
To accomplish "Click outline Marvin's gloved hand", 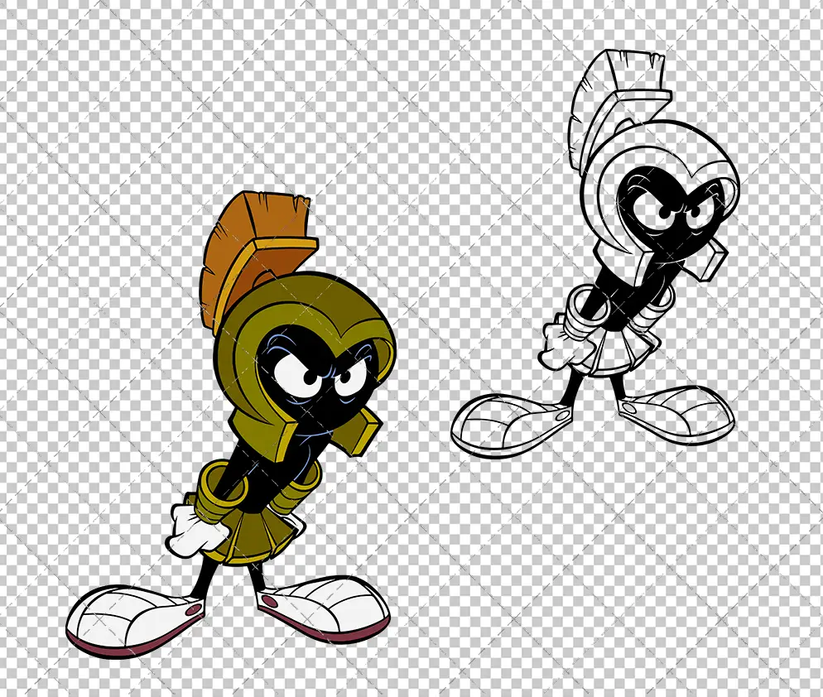I will pyautogui.click(x=558, y=350).
